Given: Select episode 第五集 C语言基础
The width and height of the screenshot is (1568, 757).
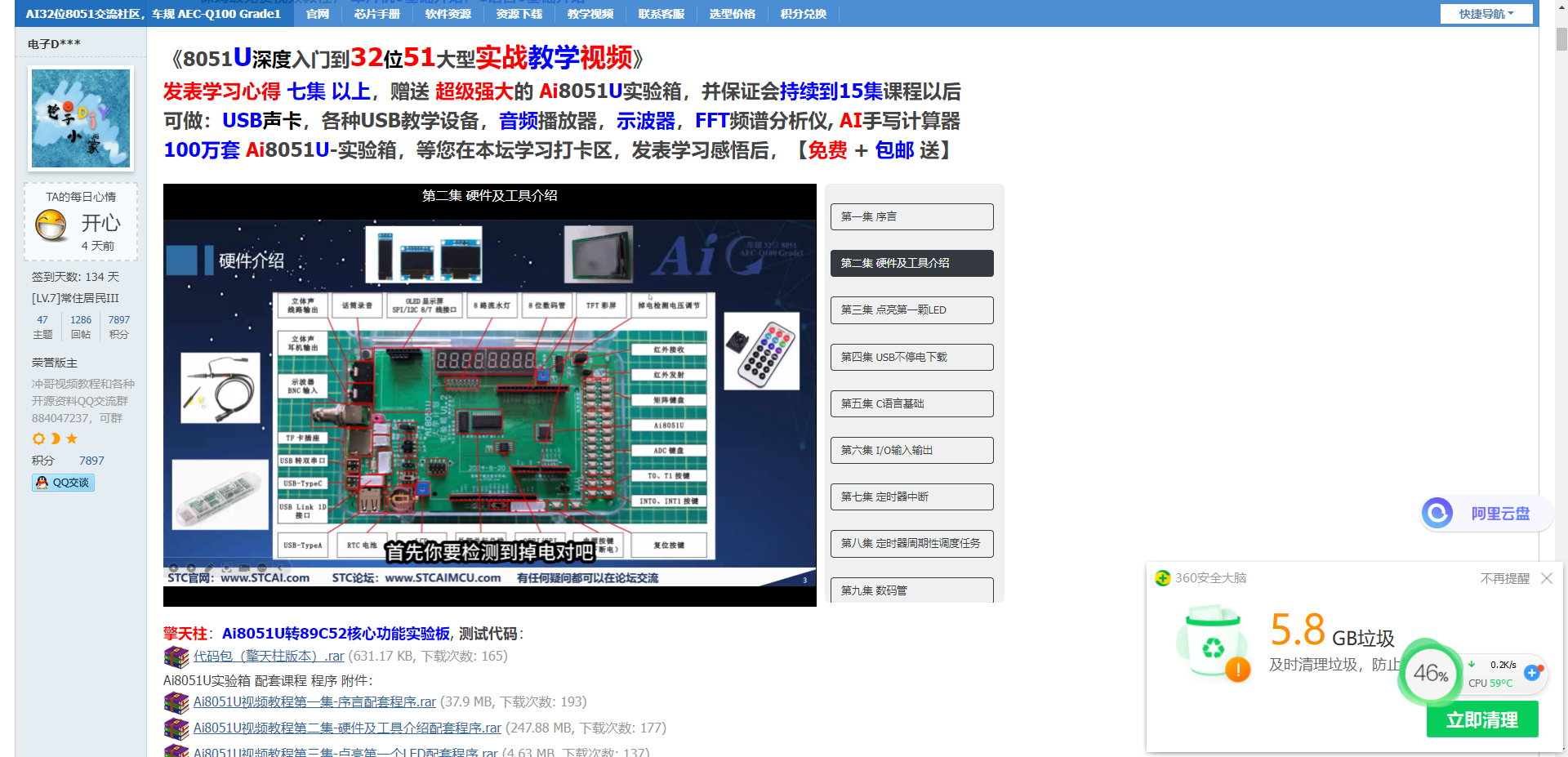Looking at the screenshot, I should click(x=912, y=403).
